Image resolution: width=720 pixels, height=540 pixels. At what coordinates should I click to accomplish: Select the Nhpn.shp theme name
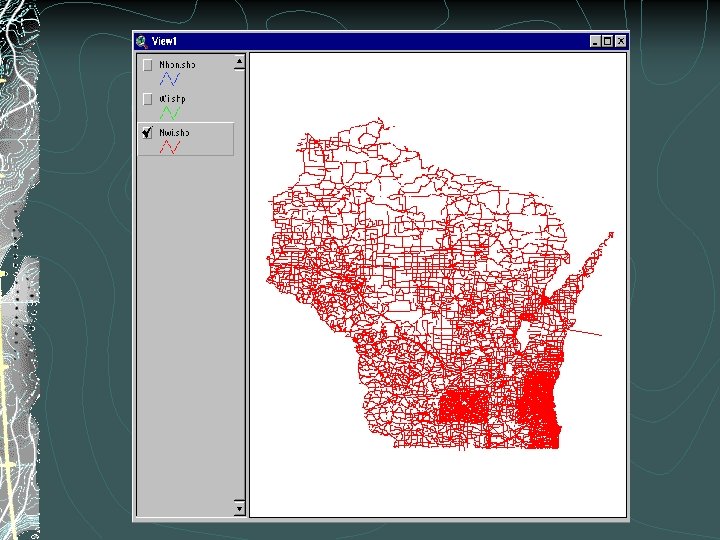click(177, 65)
